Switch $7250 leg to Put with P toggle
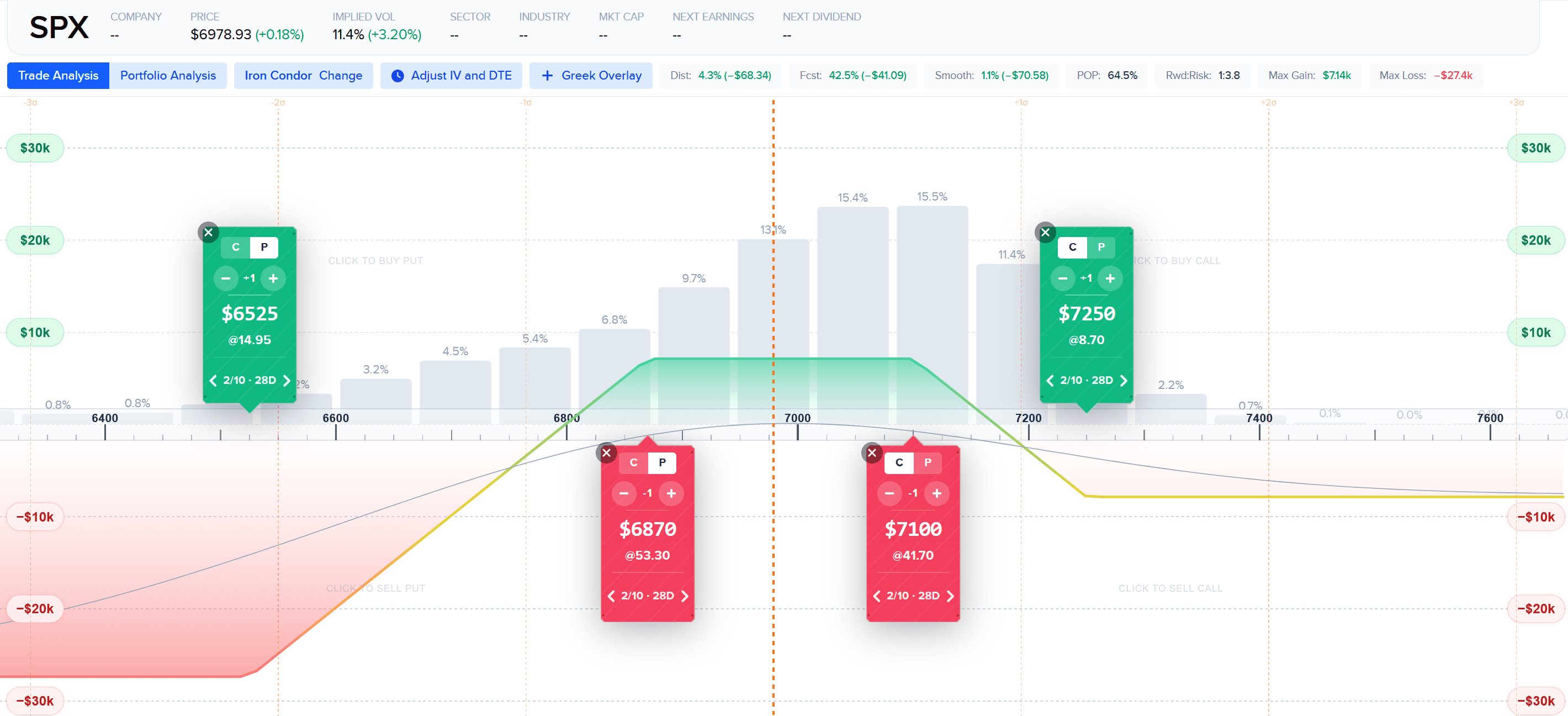The height and width of the screenshot is (716, 1568). coord(1100,247)
